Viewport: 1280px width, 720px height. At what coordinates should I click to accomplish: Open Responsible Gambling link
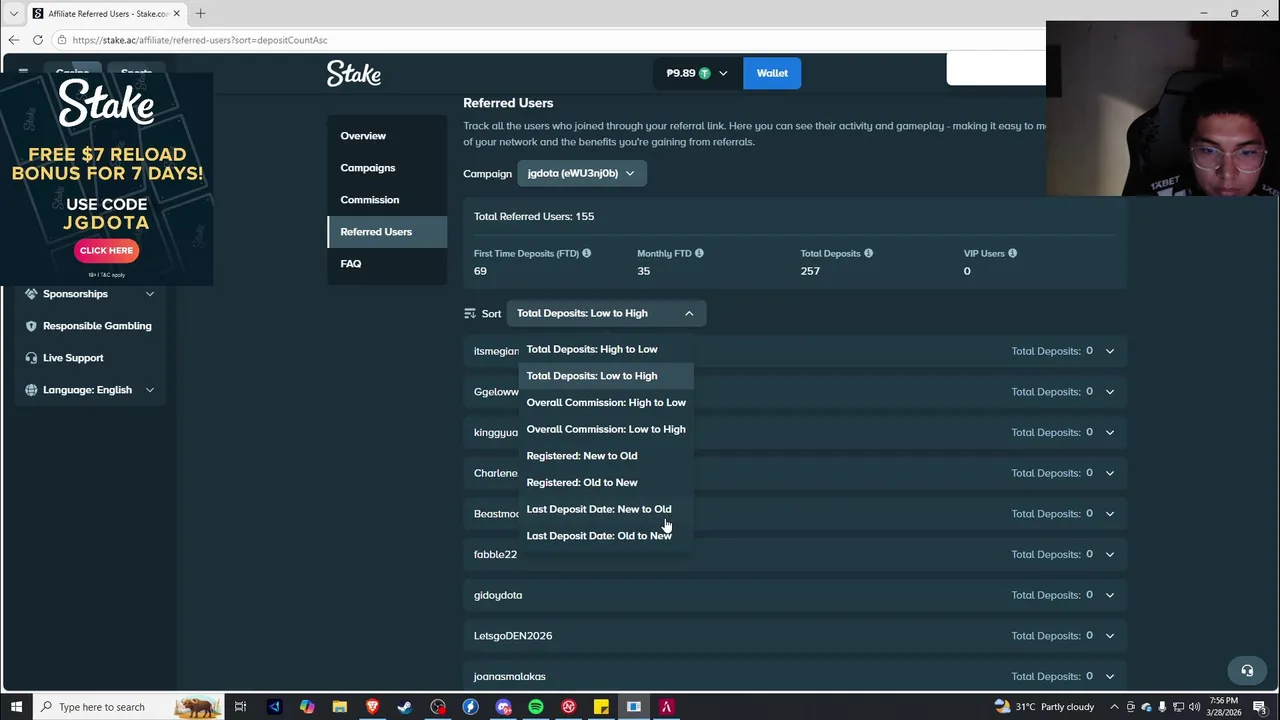tap(97, 326)
